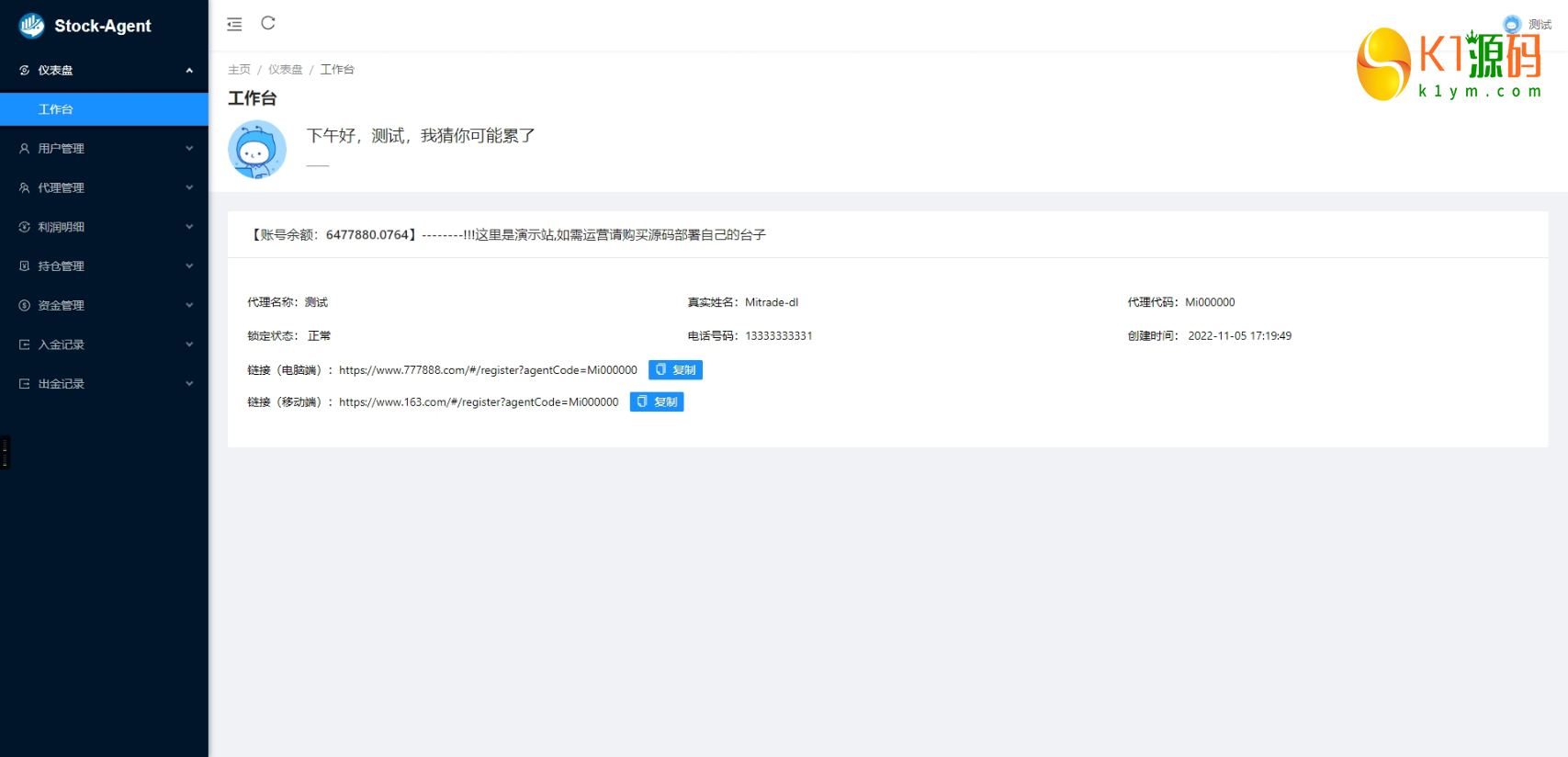Image resolution: width=1568 pixels, height=757 pixels.
Task: Click the agent code Mi000000 value
Action: 1210,302
